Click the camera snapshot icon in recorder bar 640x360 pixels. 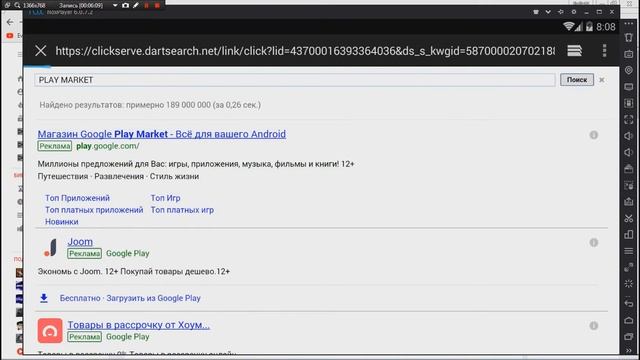126,5
